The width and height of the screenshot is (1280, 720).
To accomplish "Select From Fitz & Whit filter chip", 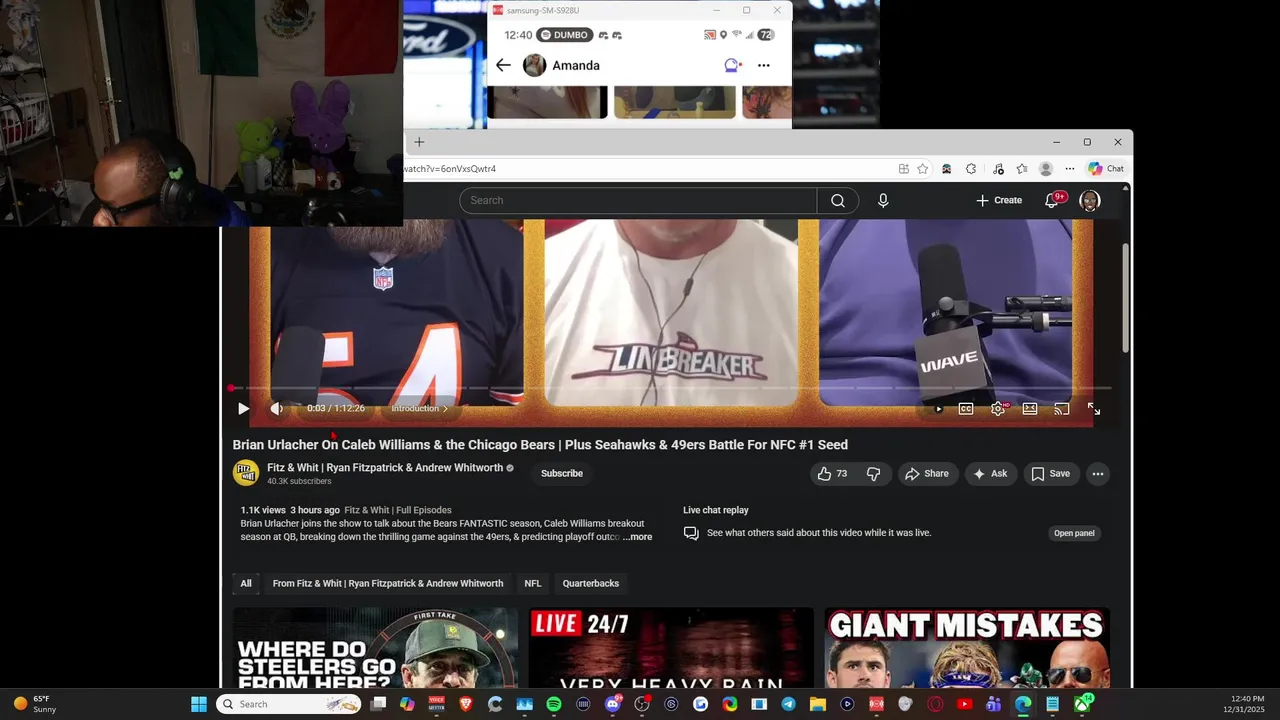I will click(388, 583).
